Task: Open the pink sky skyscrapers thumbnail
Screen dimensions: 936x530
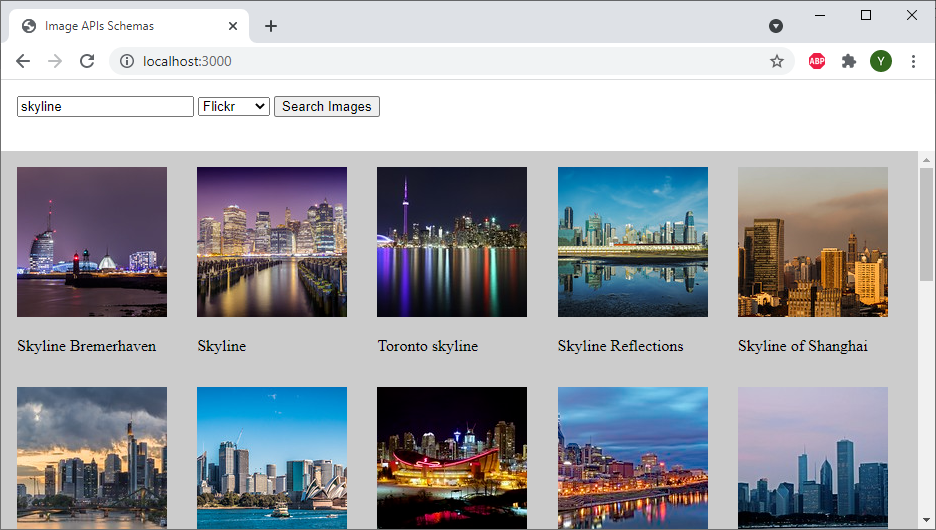Action: tap(812, 458)
